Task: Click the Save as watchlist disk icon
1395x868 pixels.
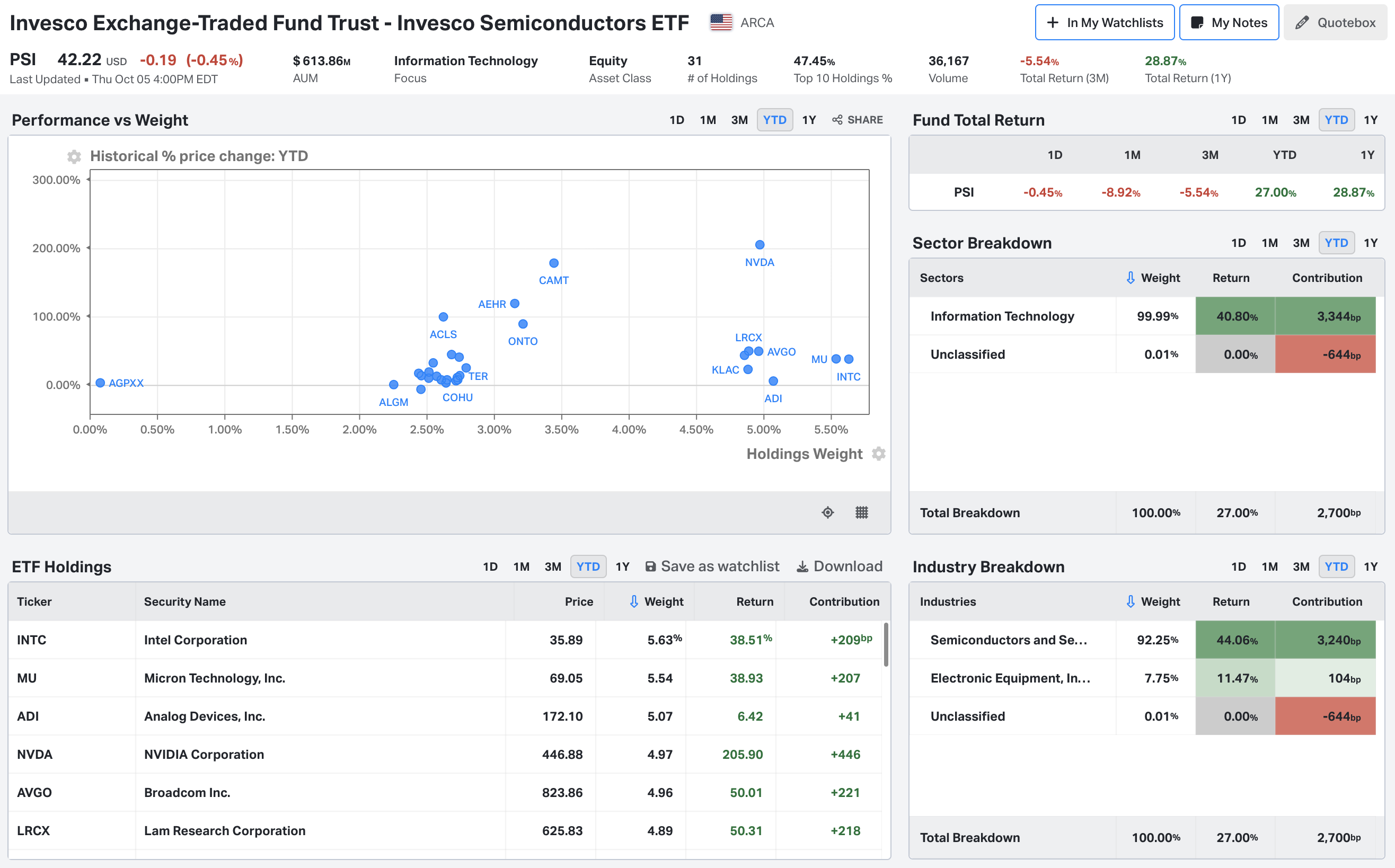Action: click(650, 566)
